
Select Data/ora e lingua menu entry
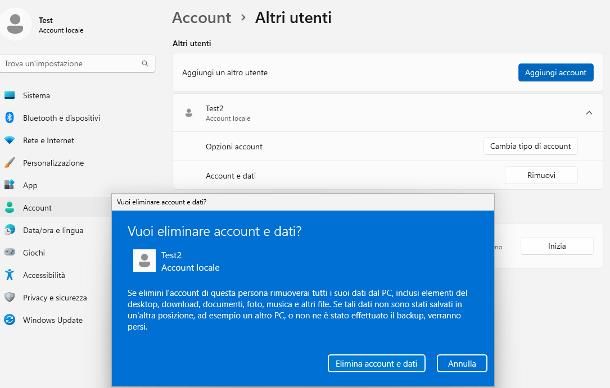click(x=53, y=230)
